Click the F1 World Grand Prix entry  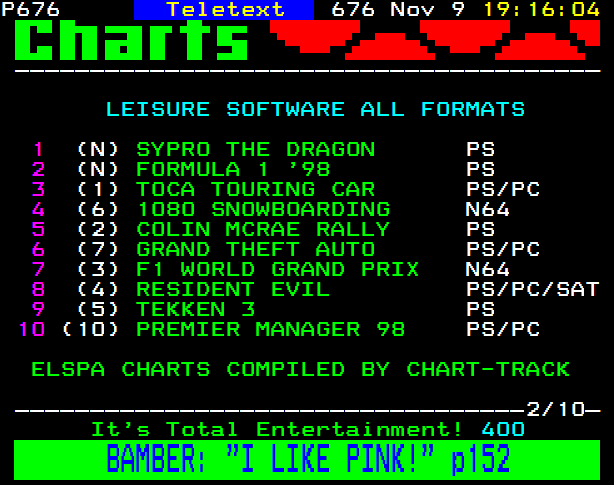coord(277,269)
